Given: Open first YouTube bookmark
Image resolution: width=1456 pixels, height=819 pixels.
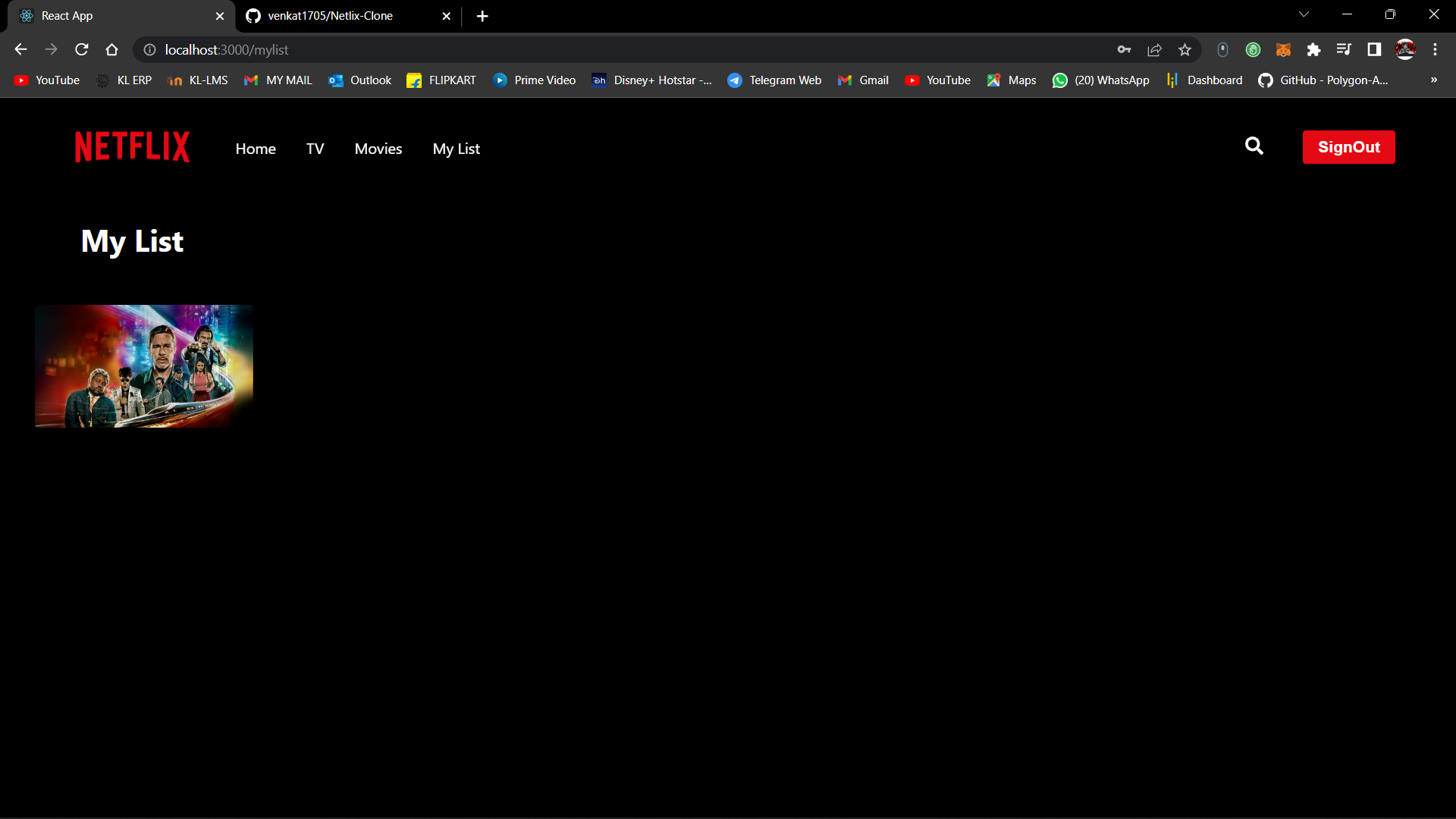Looking at the screenshot, I should (46, 80).
